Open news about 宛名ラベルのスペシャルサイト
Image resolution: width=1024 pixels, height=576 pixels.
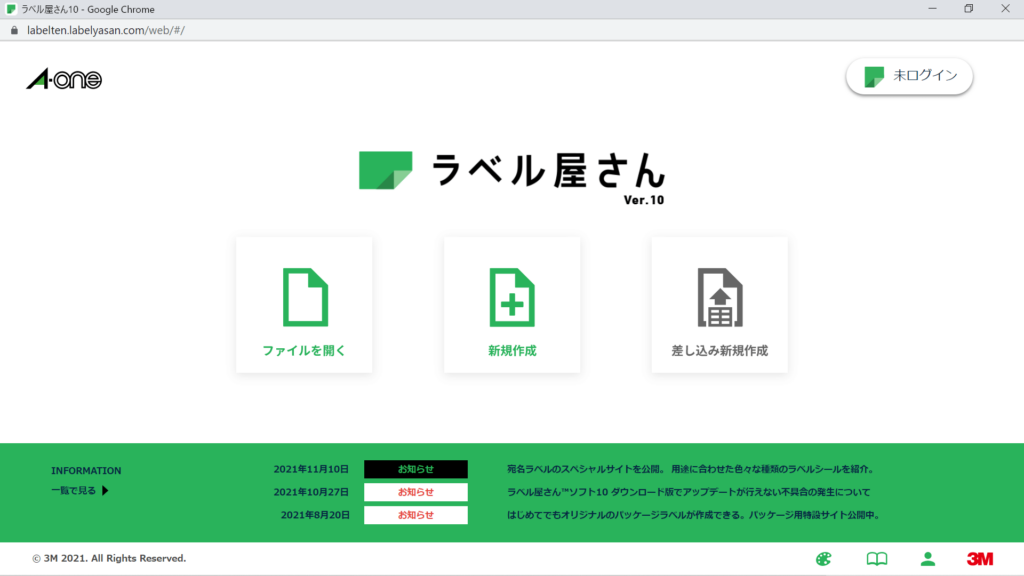(690, 469)
